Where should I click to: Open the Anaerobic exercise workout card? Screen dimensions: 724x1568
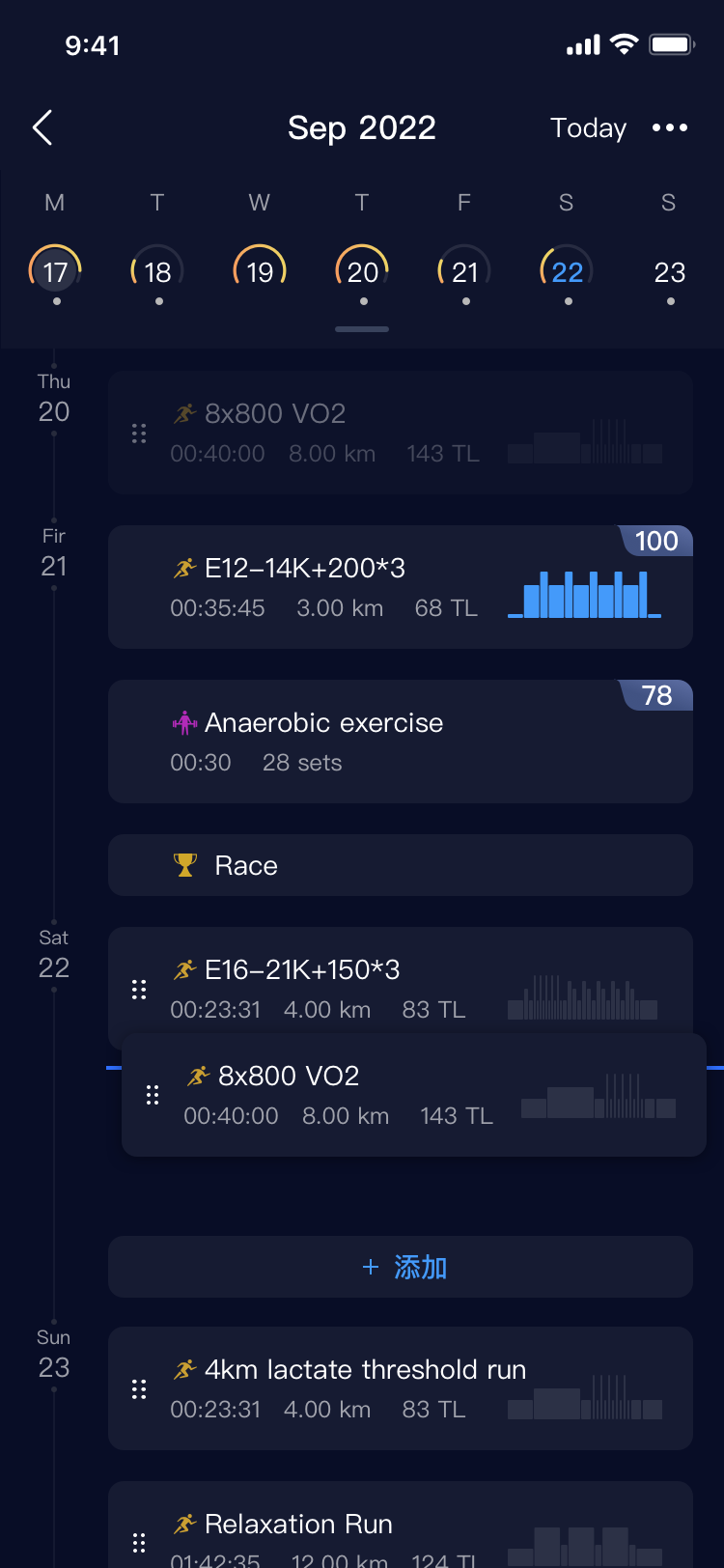click(401, 742)
